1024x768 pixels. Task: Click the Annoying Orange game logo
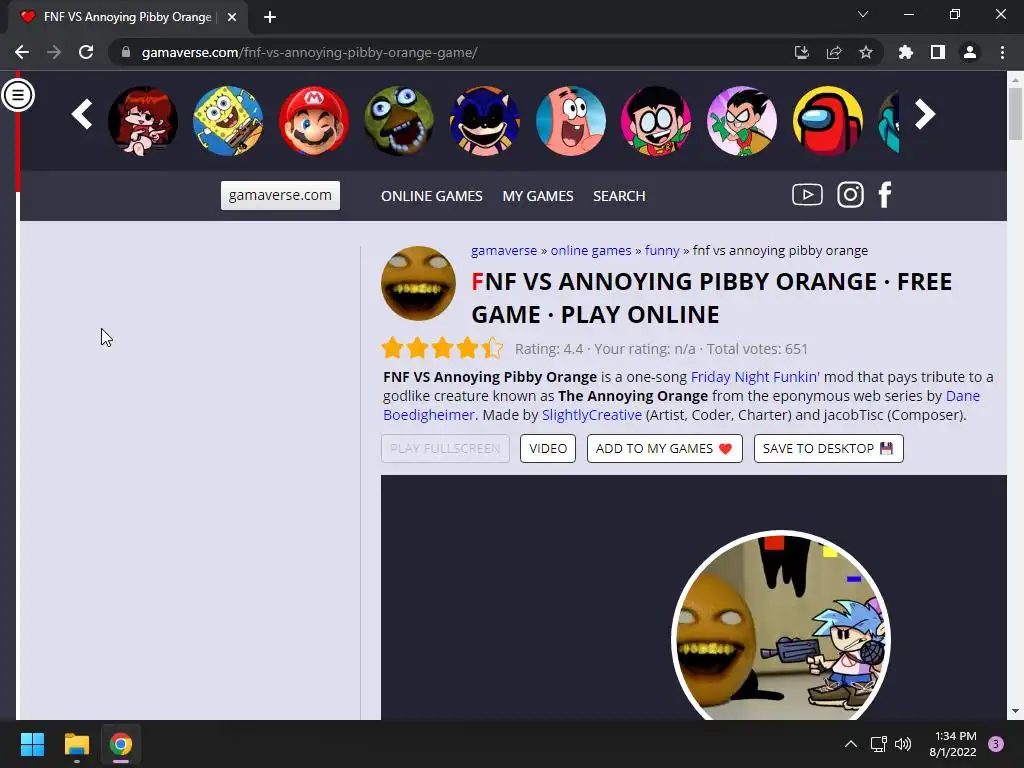(x=418, y=283)
